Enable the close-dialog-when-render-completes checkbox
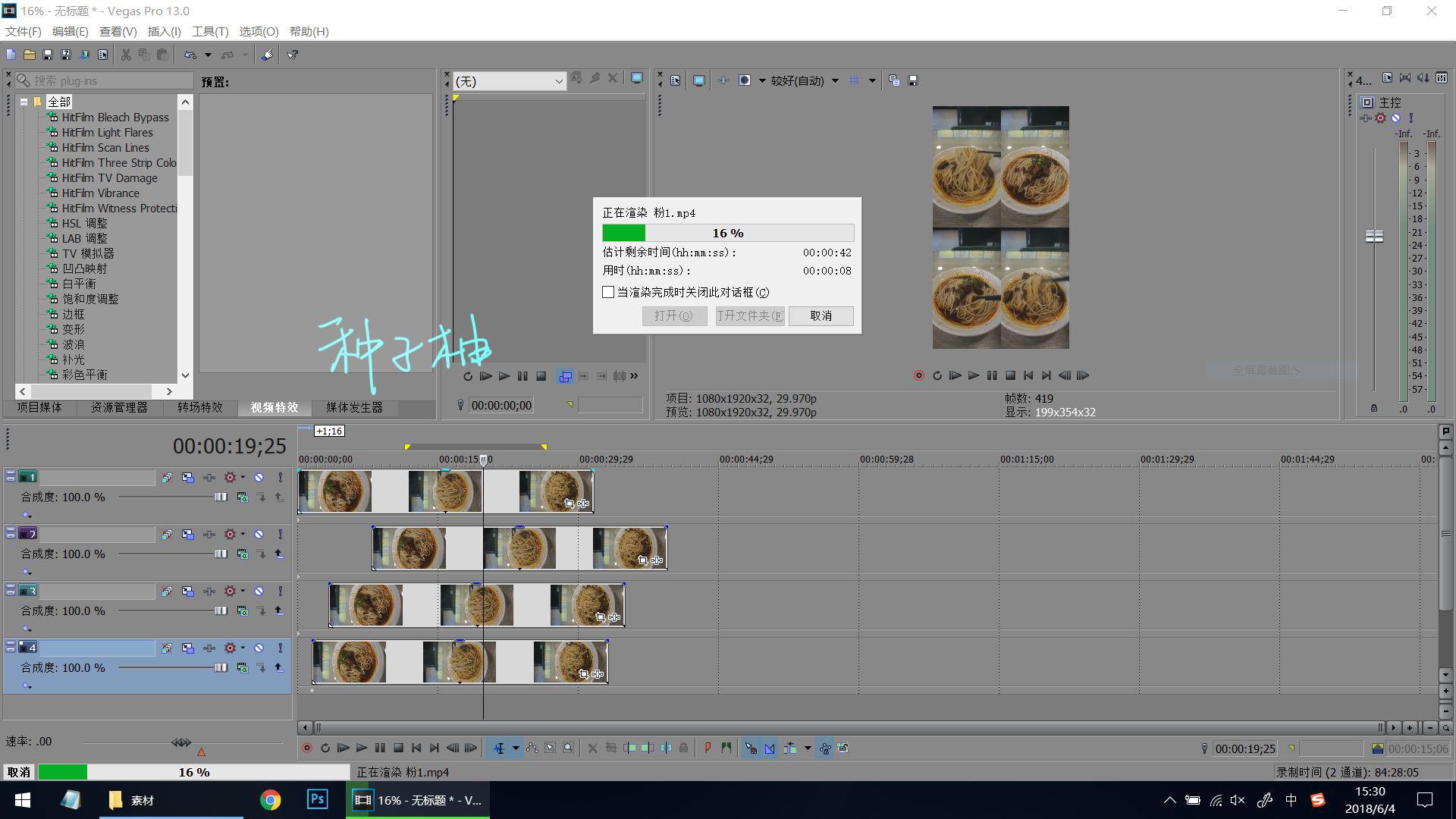1456x819 pixels. tap(608, 292)
